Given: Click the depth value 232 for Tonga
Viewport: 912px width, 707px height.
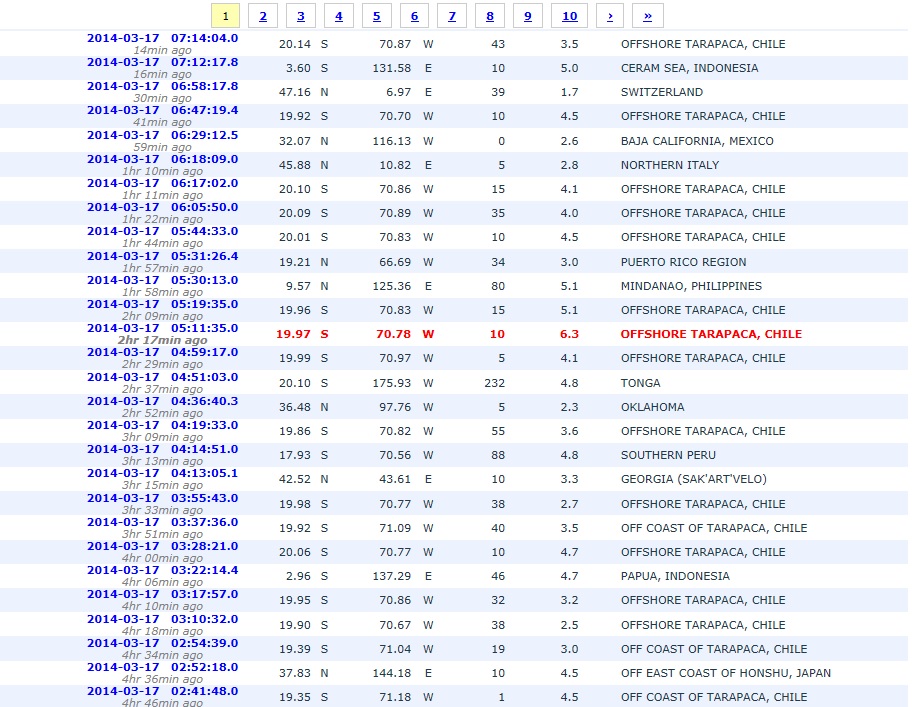Looking at the screenshot, I should 494,383.
